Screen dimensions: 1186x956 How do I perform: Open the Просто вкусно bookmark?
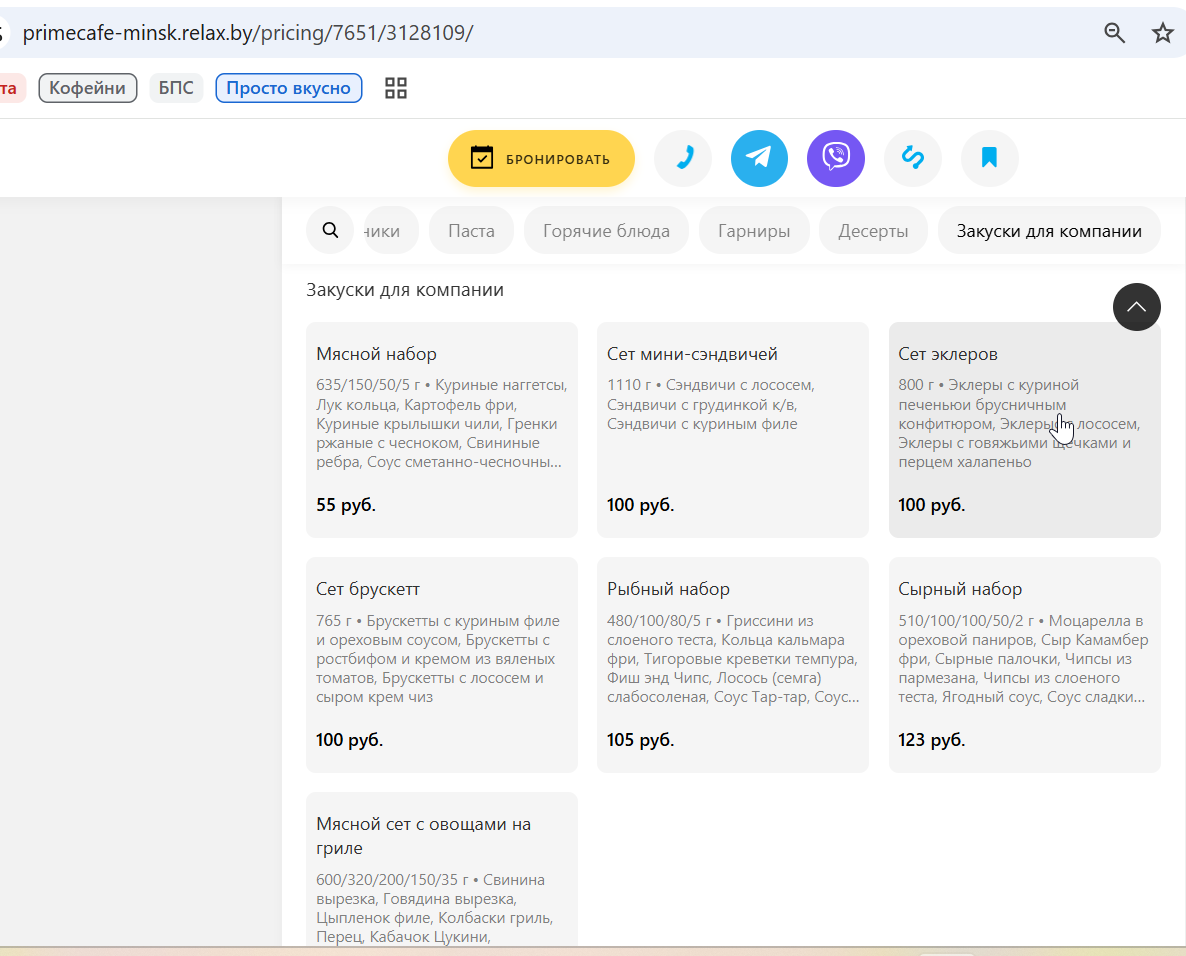(x=289, y=88)
